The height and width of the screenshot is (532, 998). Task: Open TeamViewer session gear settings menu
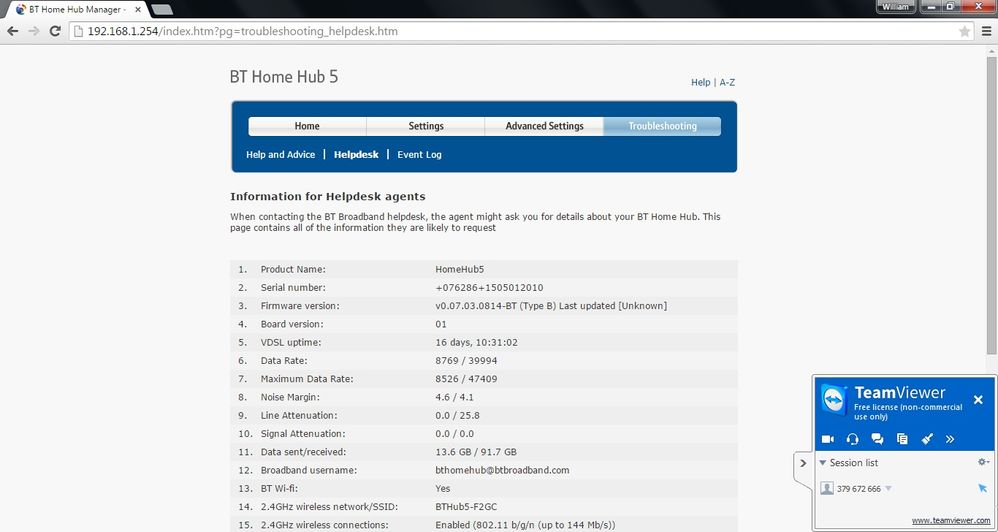[x=983, y=463]
